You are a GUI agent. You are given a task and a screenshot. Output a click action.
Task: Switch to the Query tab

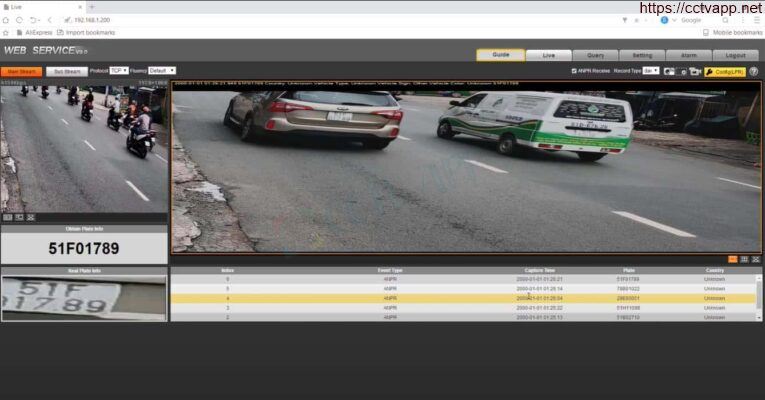pyautogui.click(x=595, y=55)
